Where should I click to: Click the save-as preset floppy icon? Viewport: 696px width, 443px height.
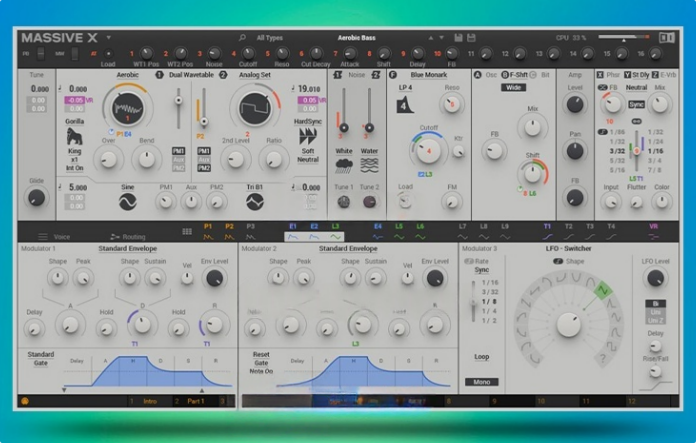(x=471, y=38)
